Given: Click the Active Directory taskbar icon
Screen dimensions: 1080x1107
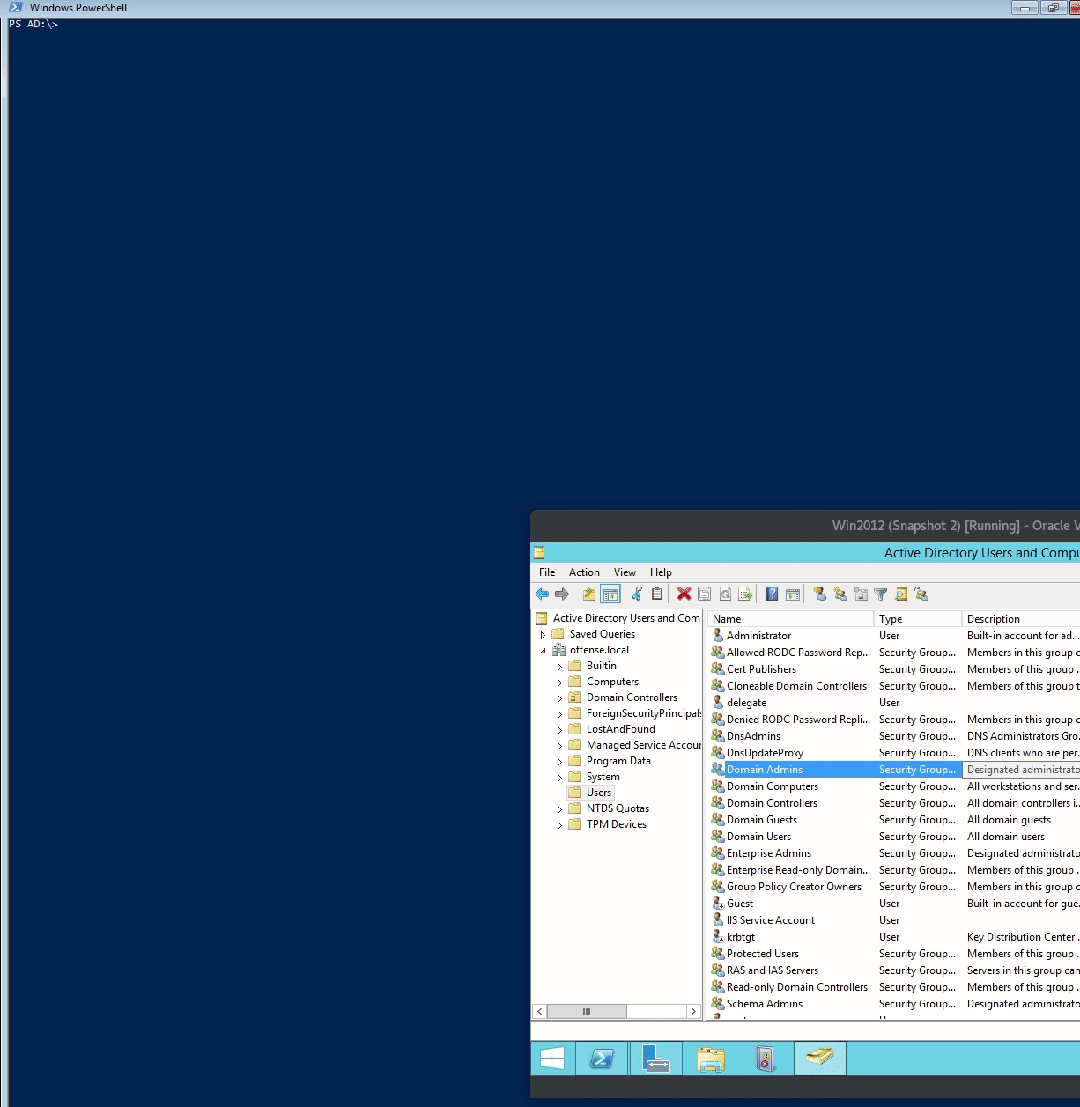Looking at the screenshot, I should pos(820,1058).
